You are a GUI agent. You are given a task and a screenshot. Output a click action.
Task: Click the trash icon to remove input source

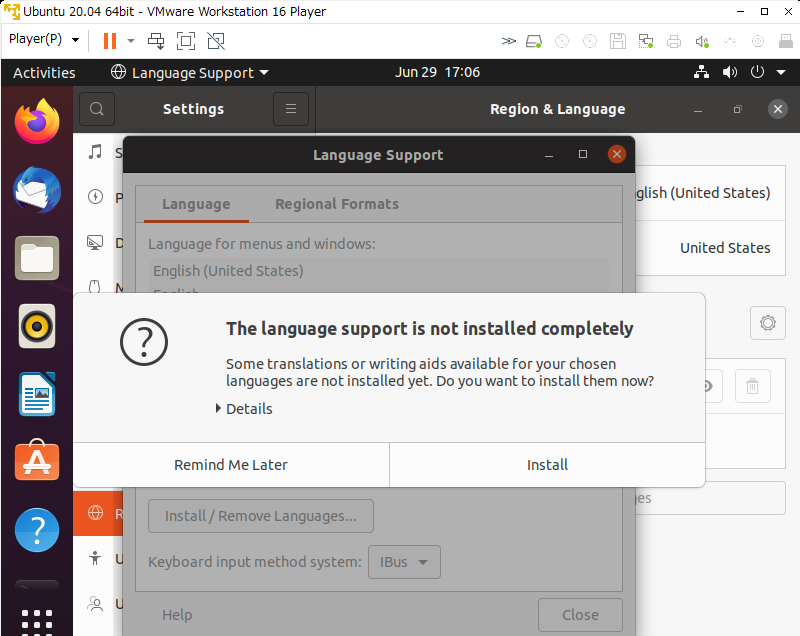point(753,386)
